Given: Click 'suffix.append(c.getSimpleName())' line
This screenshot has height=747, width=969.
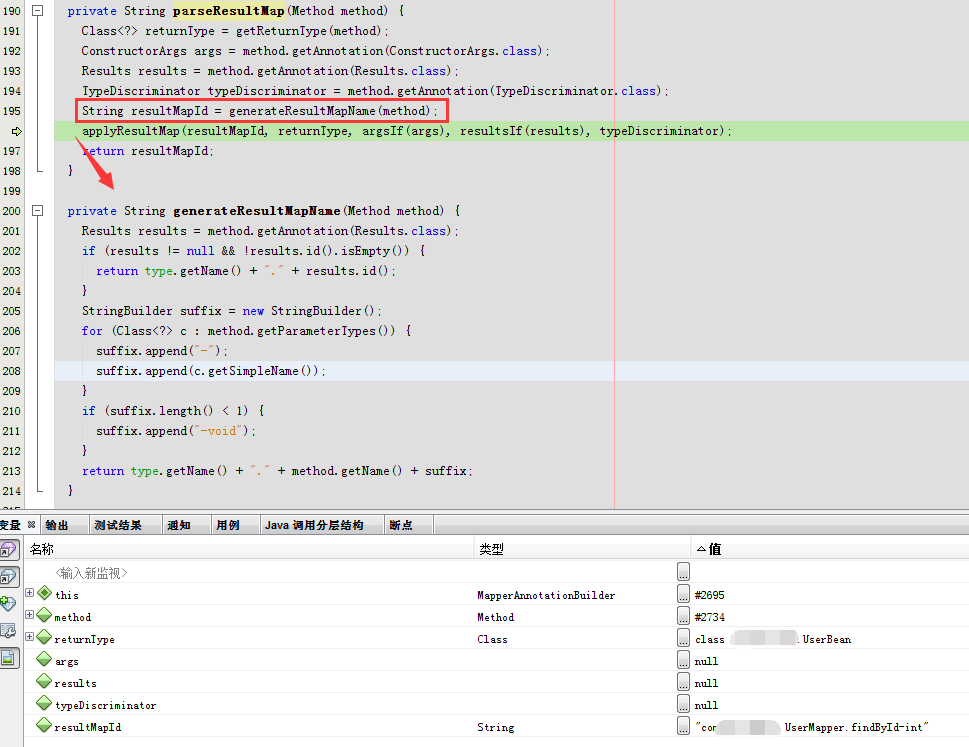Looking at the screenshot, I should (211, 371).
